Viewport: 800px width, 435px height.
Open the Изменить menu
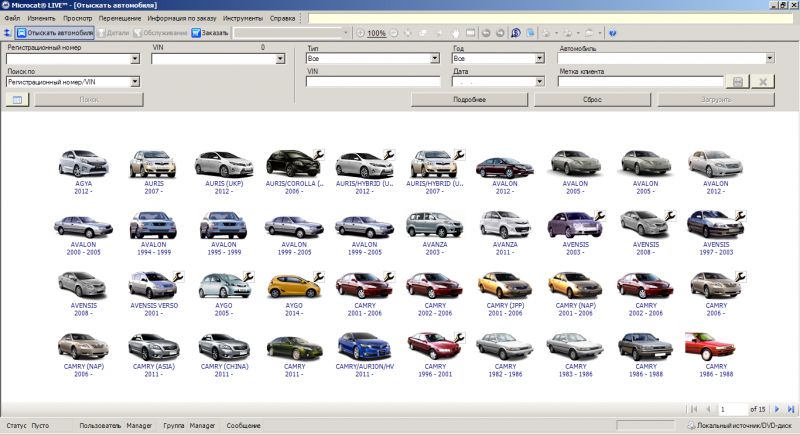click(x=41, y=18)
